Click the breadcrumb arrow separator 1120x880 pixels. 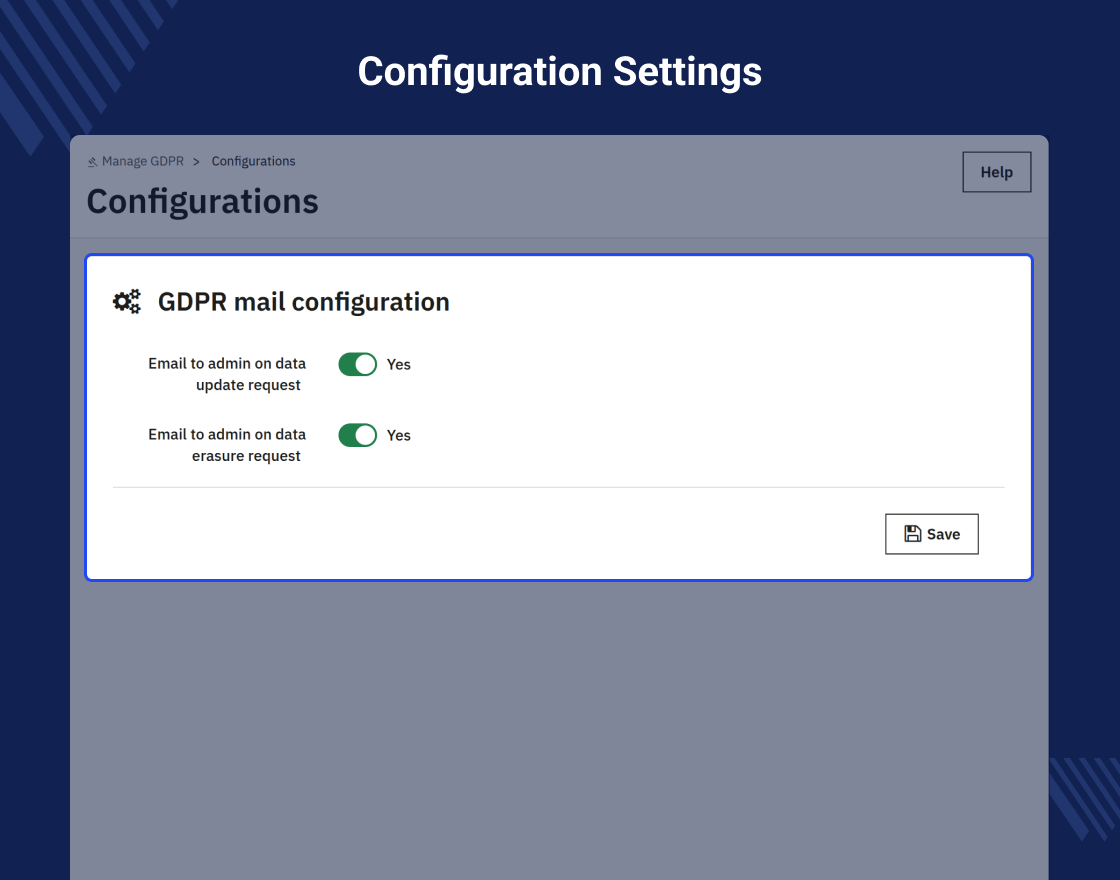coord(197,161)
